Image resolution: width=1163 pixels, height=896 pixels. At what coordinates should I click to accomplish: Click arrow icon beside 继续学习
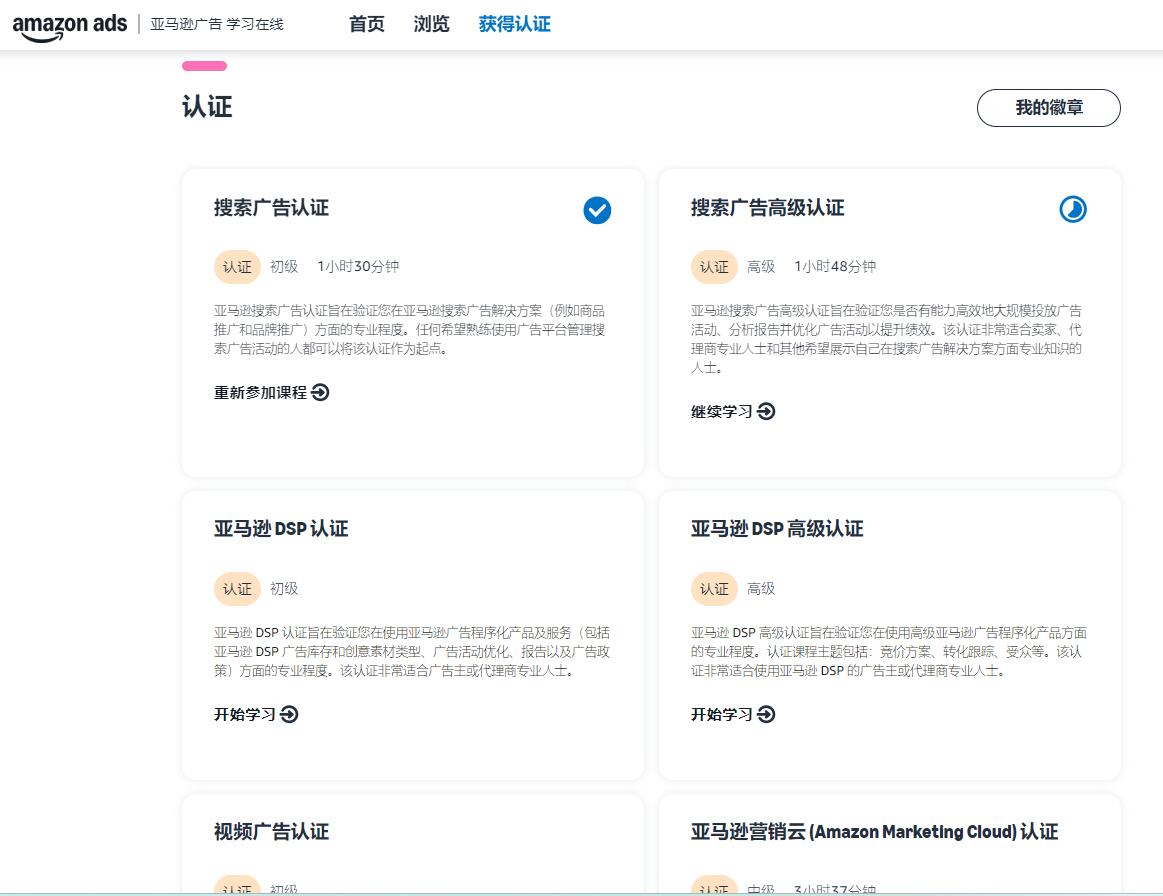[767, 412]
